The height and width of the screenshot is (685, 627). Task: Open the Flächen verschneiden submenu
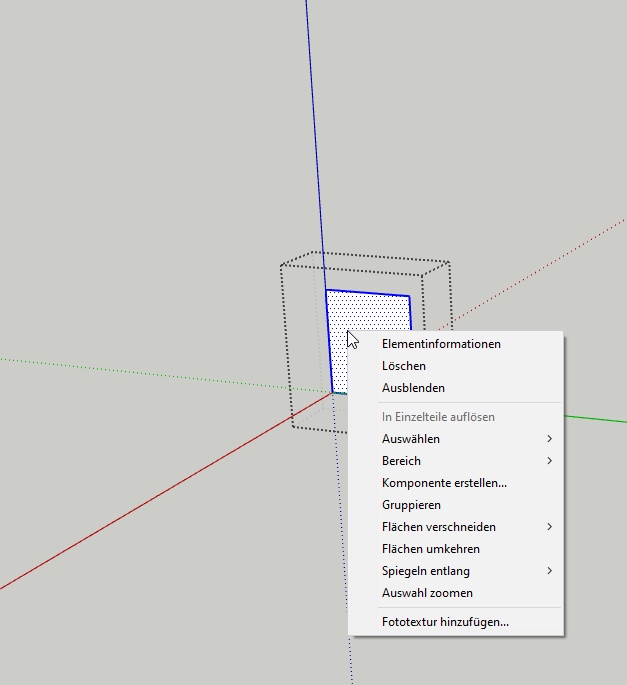click(x=438, y=527)
